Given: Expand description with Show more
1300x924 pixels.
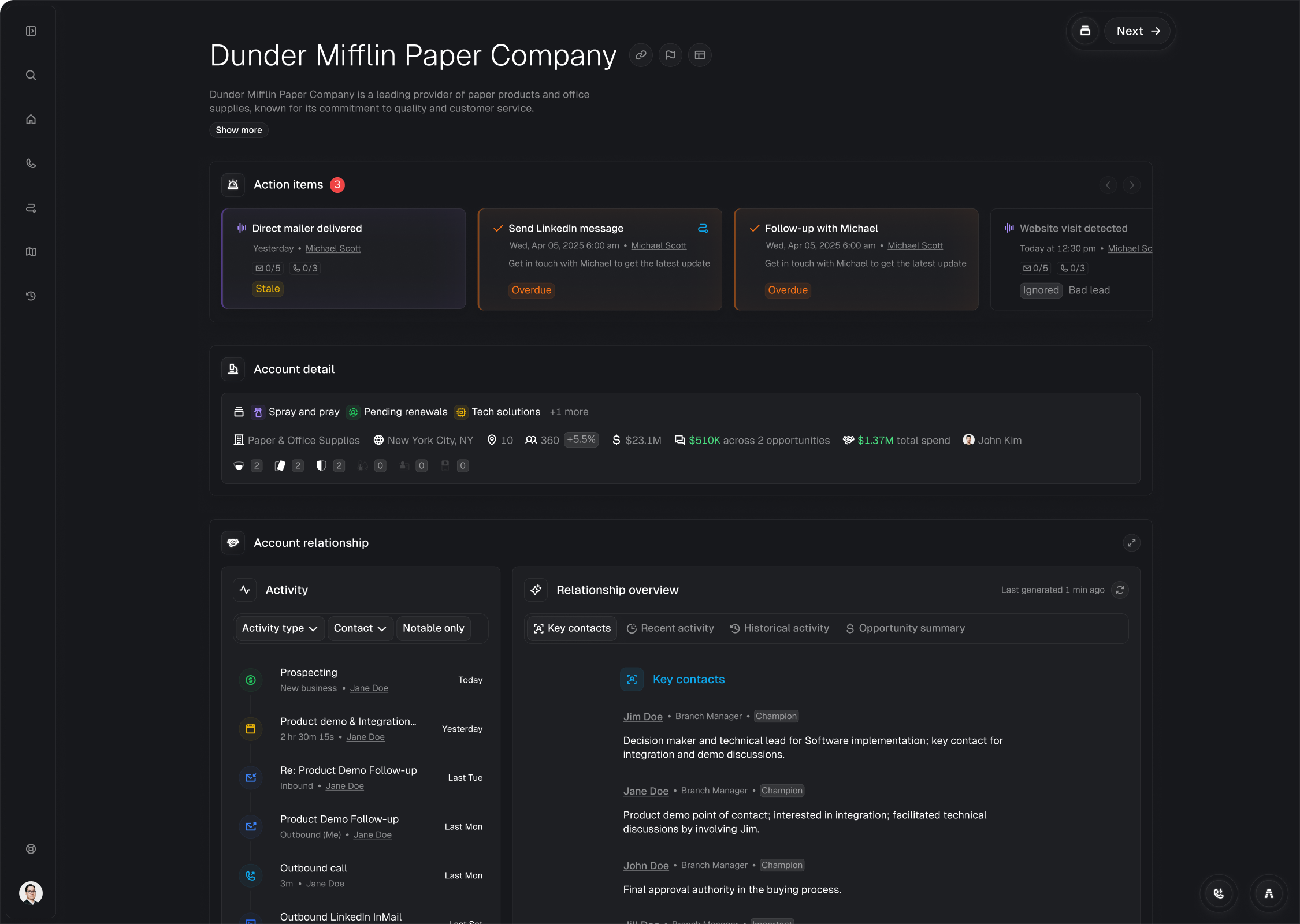Looking at the screenshot, I should point(239,130).
